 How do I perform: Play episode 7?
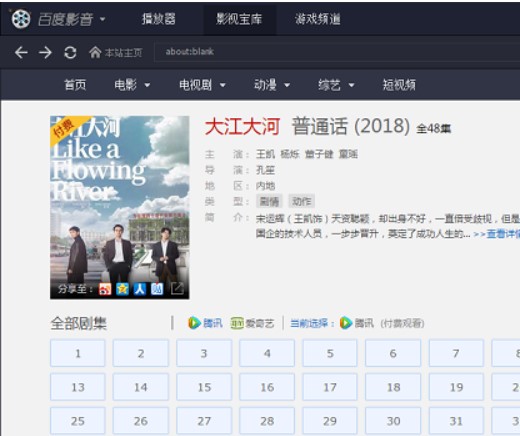coord(456,353)
